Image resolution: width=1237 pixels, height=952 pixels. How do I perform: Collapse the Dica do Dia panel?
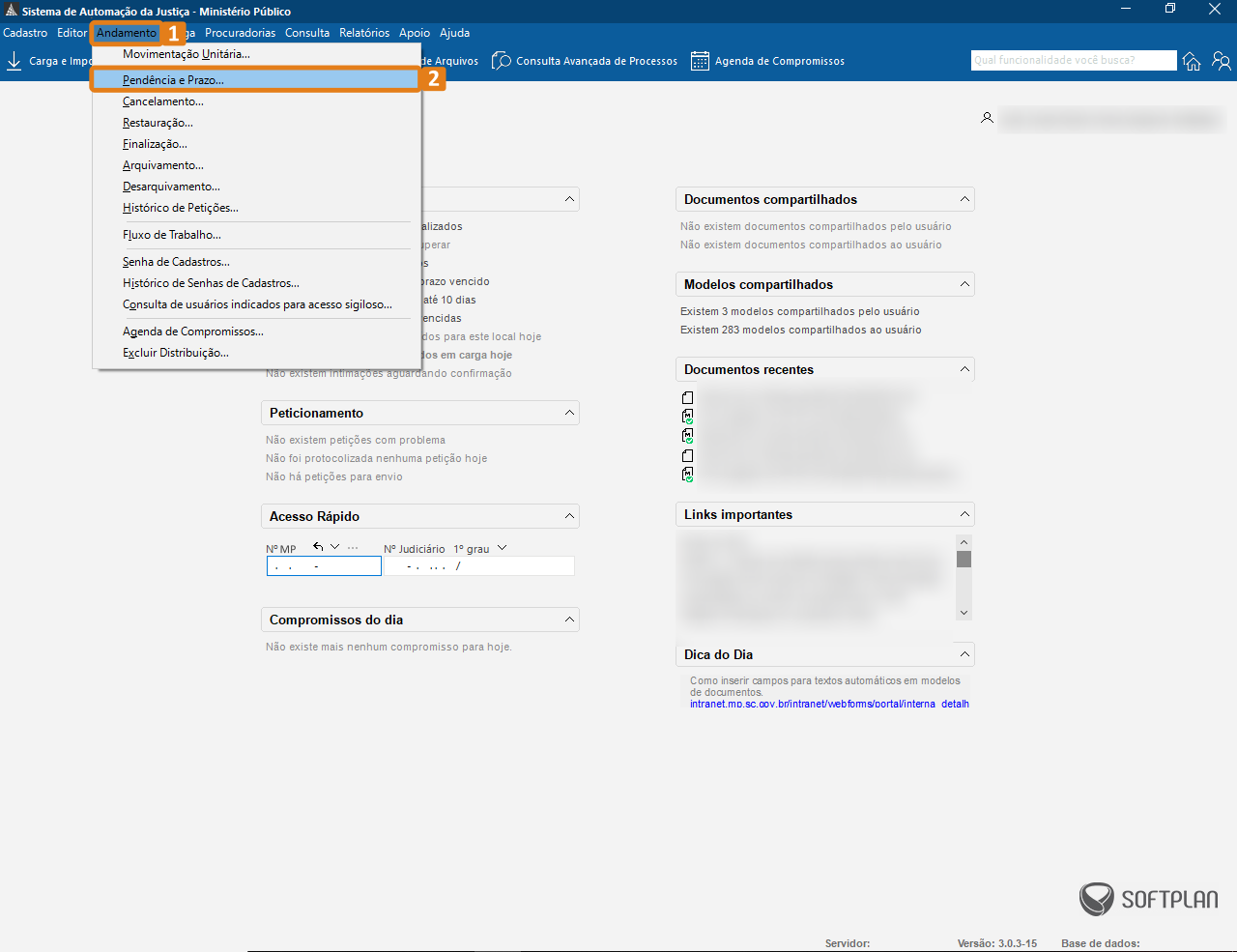click(x=964, y=654)
